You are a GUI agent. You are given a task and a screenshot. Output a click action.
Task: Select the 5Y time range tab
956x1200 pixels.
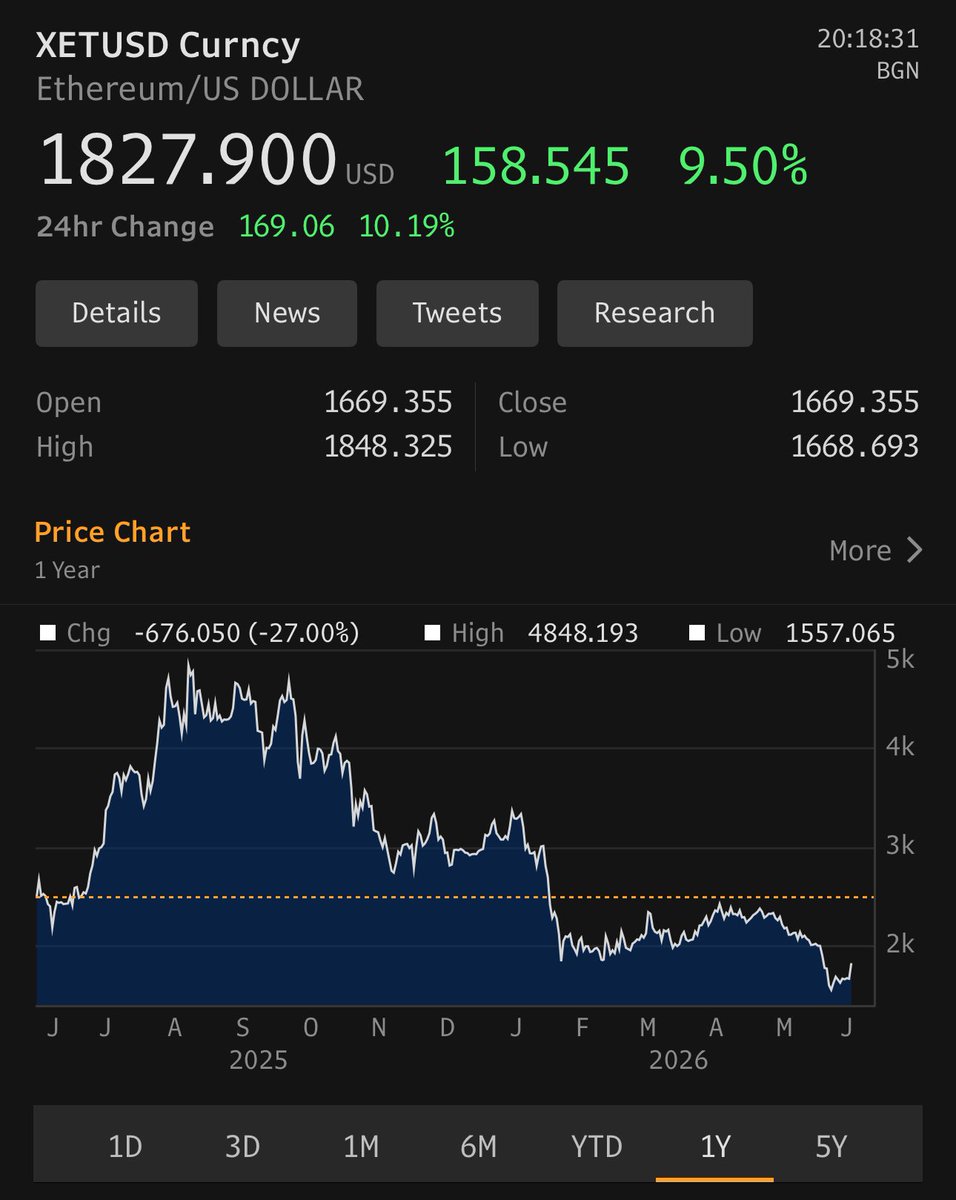(x=831, y=1146)
